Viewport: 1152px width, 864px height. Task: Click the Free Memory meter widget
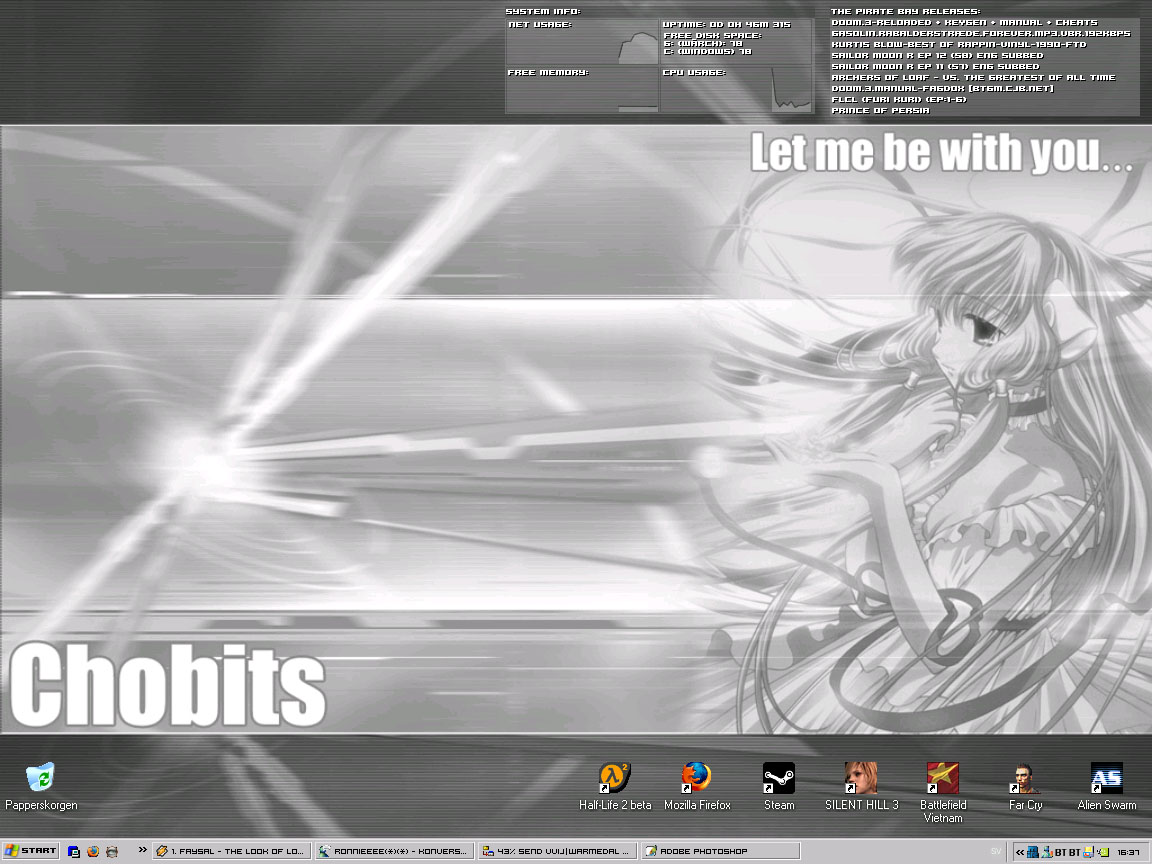(x=582, y=90)
